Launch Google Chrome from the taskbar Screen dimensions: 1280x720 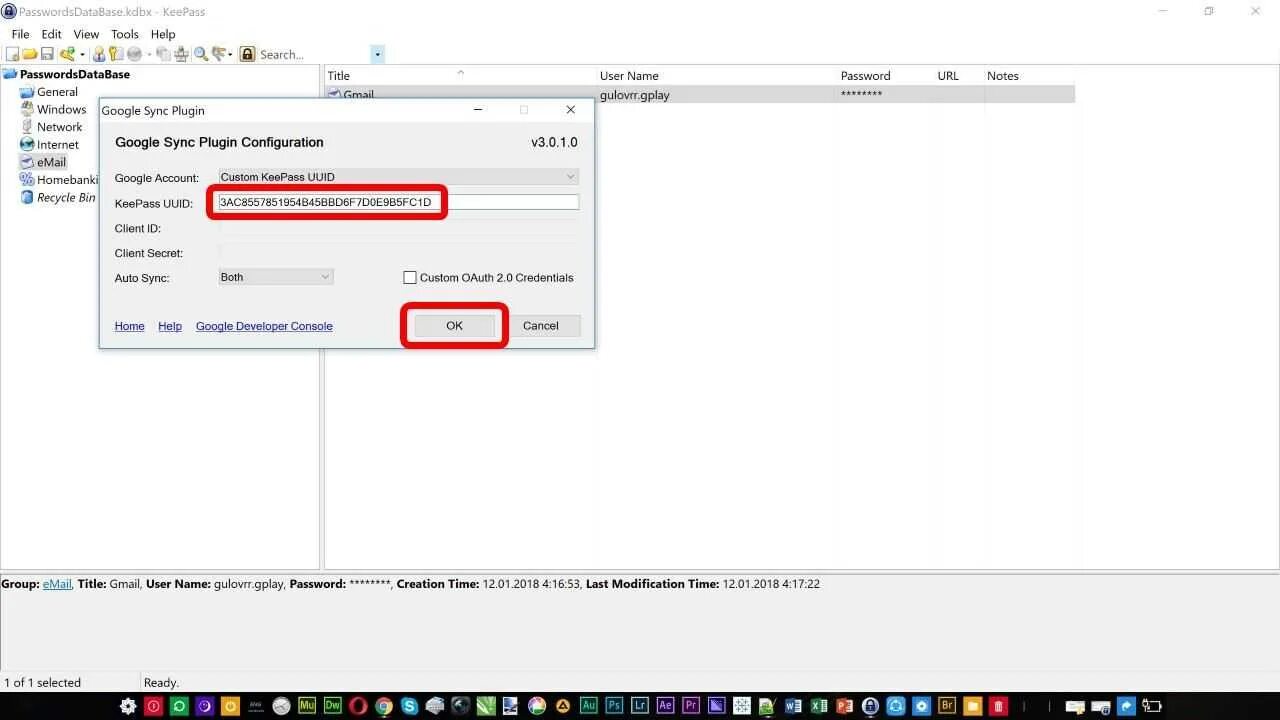click(383, 706)
